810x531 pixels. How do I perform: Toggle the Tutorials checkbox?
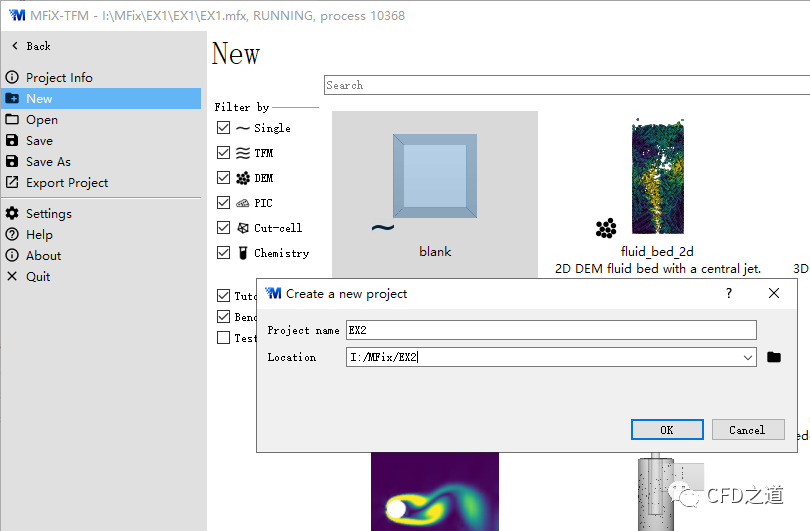click(x=223, y=295)
